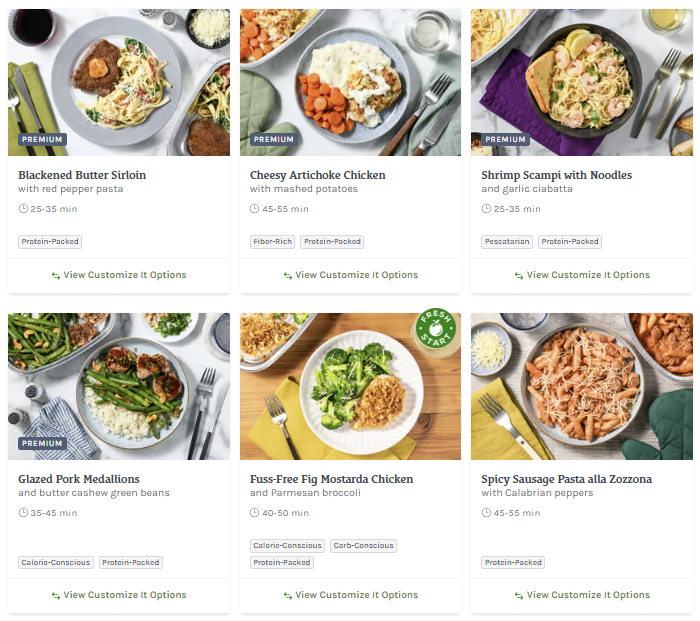700x621 pixels.
Task: Click Premium badge on Blackened Butter Sirloin image
Action: pyautogui.click(x=42, y=140)
